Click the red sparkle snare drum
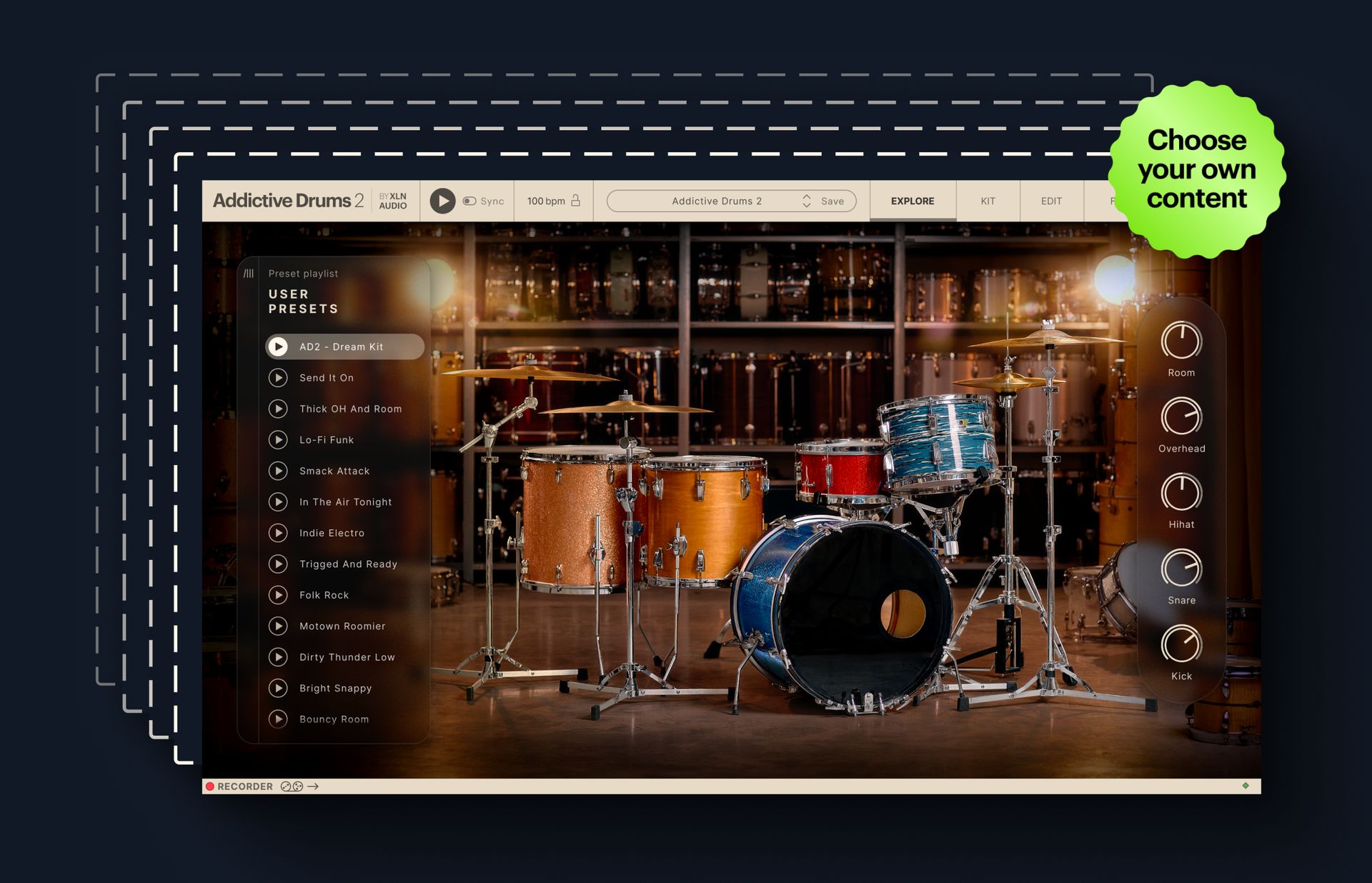 pyautogui.click(x=840, y=470)
